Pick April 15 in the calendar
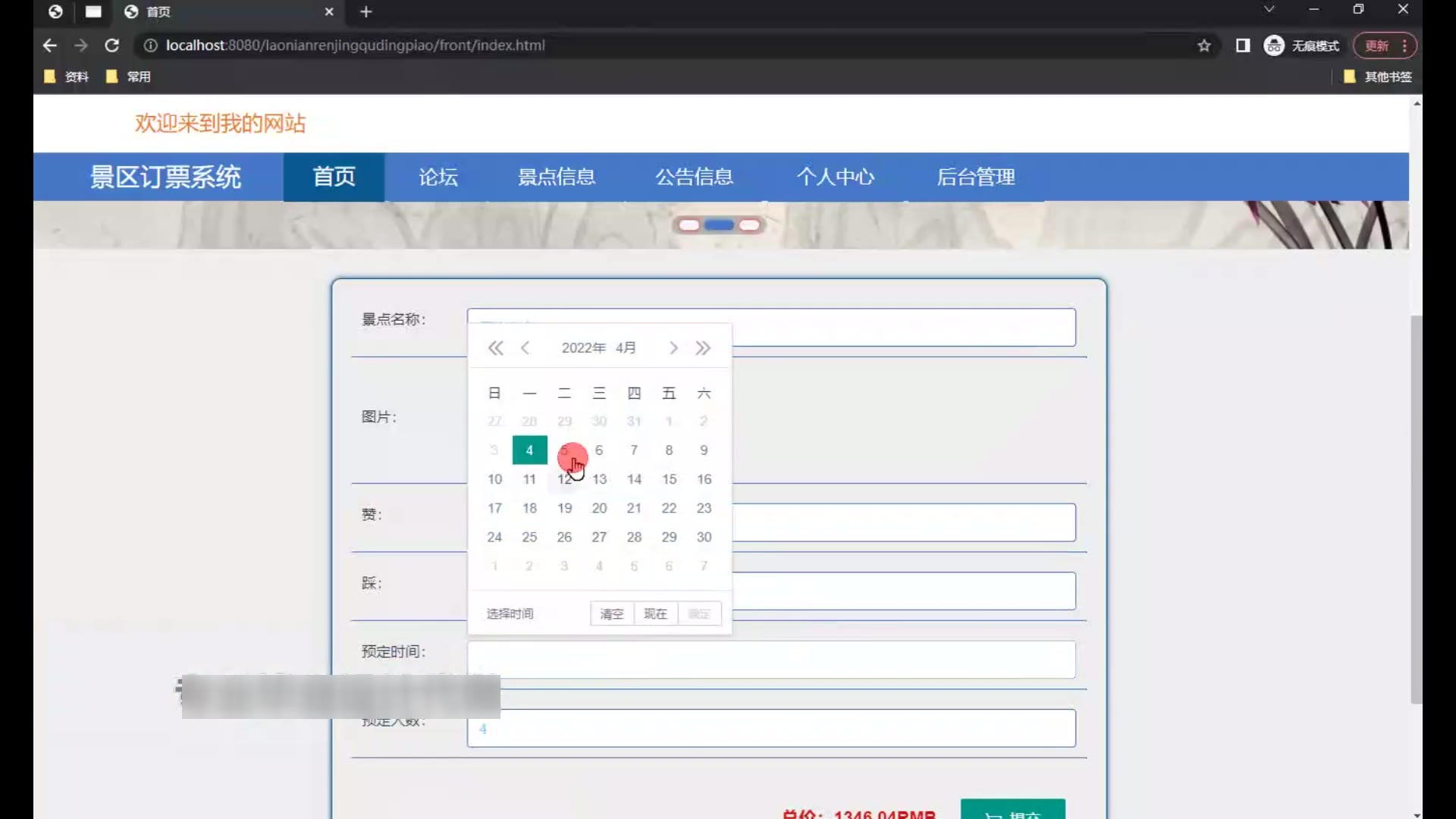 669,479
